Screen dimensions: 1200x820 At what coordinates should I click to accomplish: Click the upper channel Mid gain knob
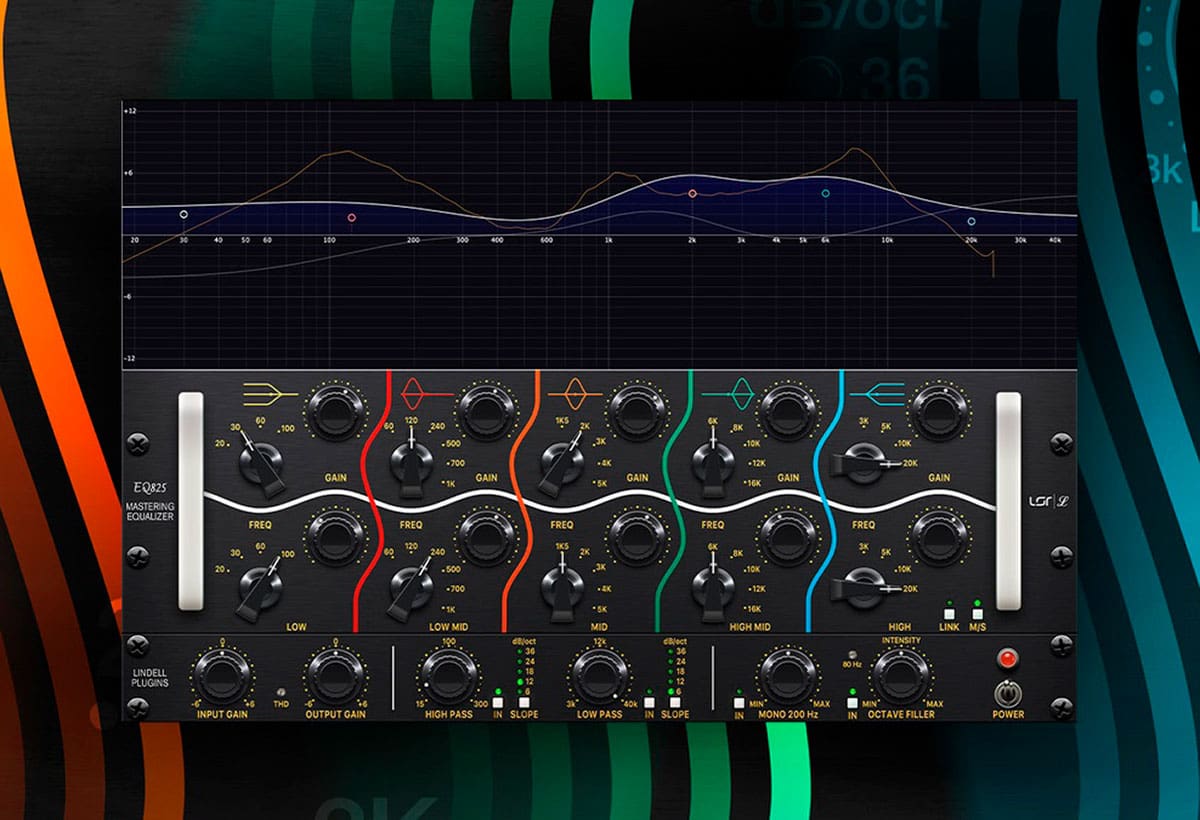pos(637,411)
